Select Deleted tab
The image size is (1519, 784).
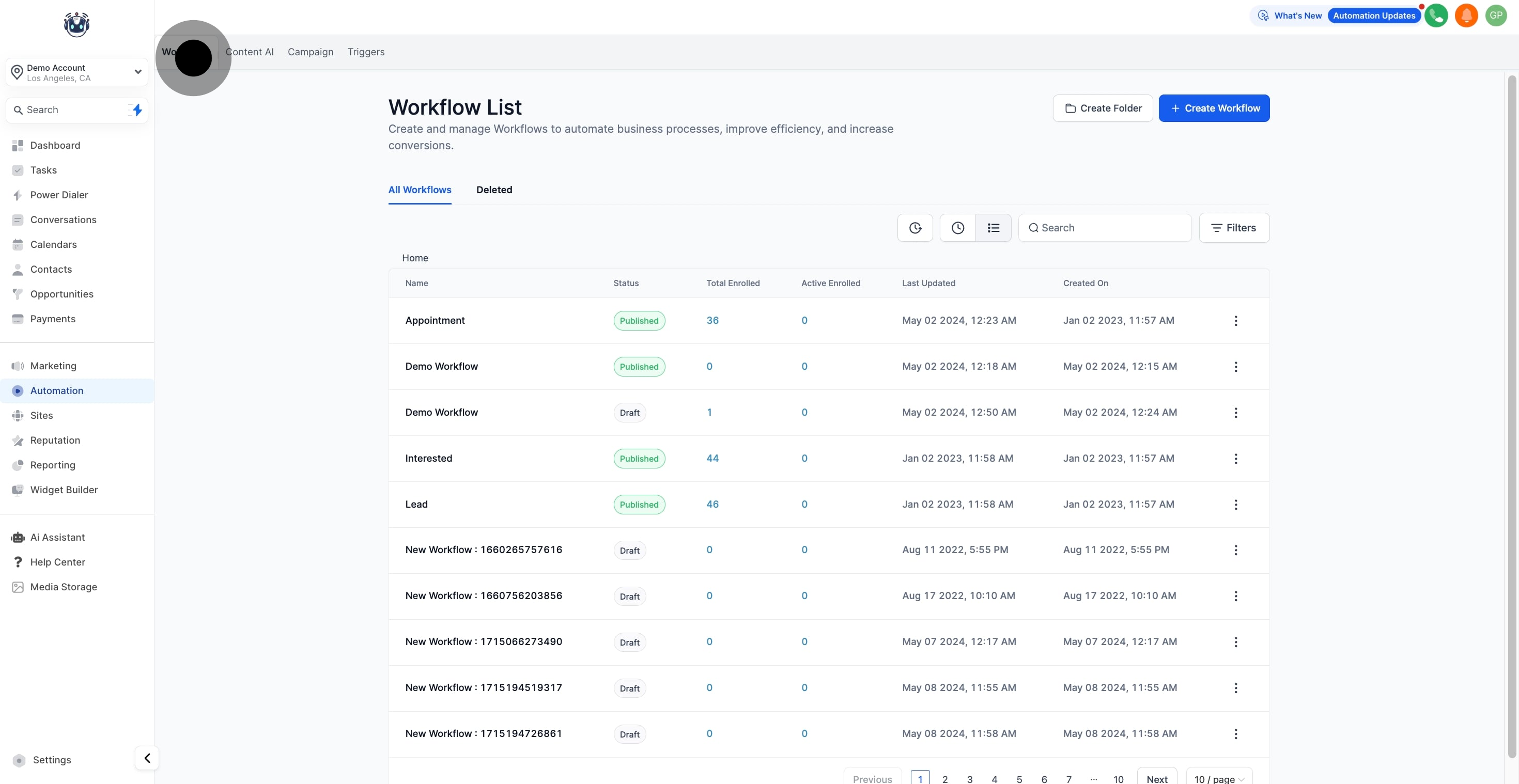pyautogui.click(x=494, y=190)
